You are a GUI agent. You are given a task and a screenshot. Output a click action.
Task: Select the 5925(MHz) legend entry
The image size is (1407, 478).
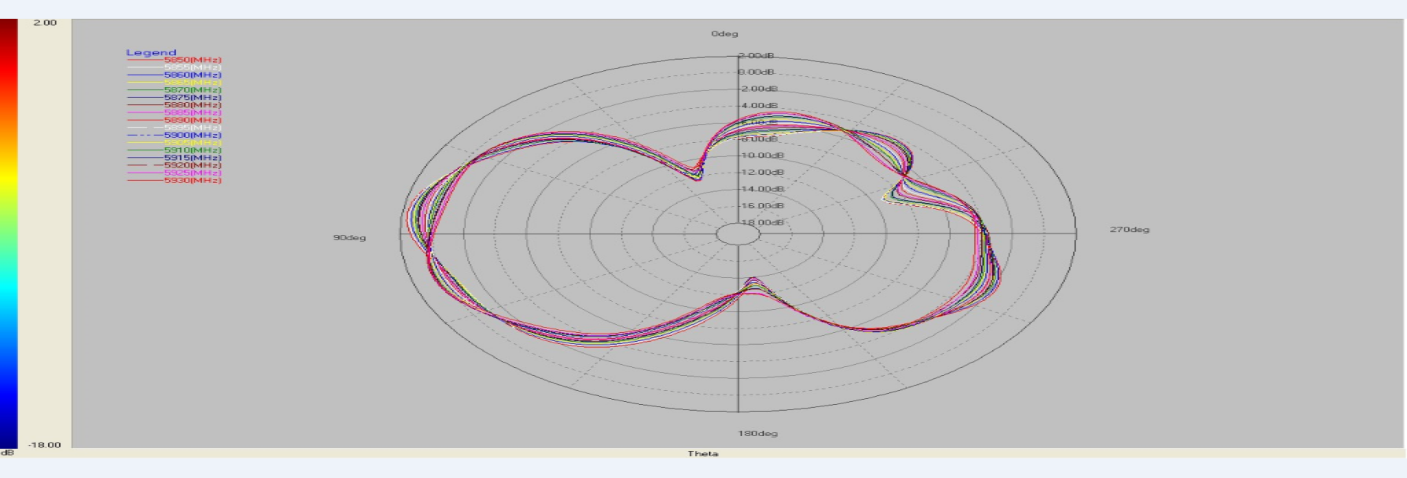tap(174, 172)
